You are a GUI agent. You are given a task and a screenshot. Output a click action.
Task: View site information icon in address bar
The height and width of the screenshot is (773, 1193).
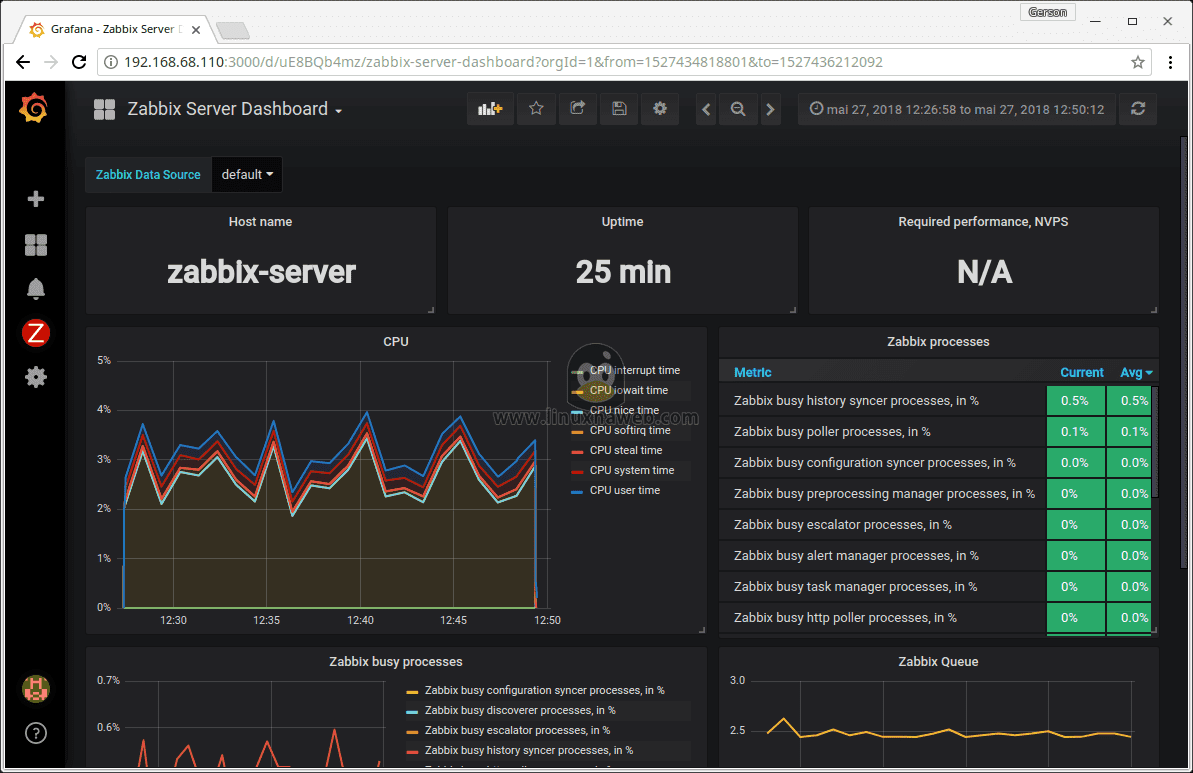tap(111, 62)
